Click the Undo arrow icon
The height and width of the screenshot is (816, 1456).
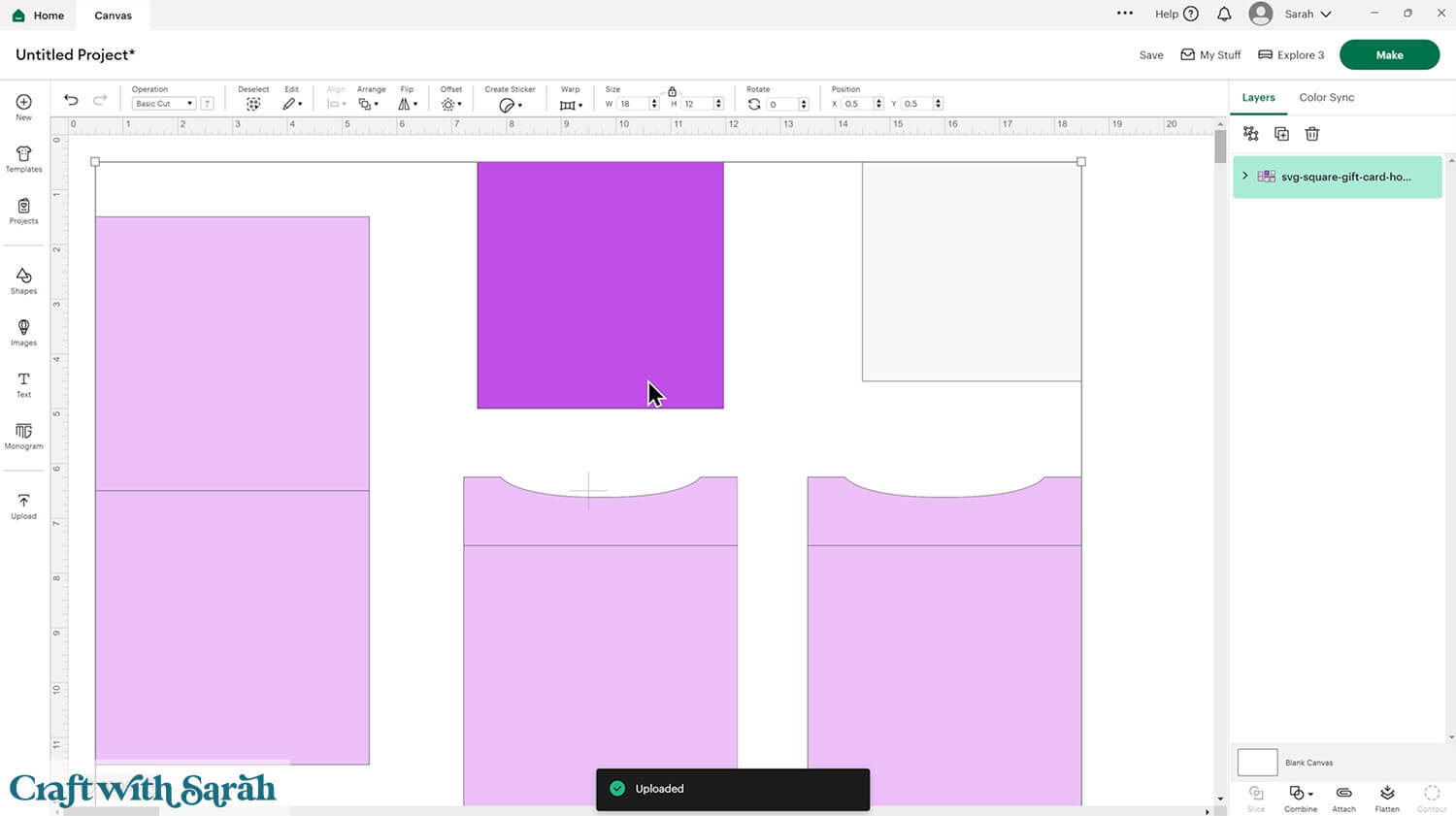[71, 100]
